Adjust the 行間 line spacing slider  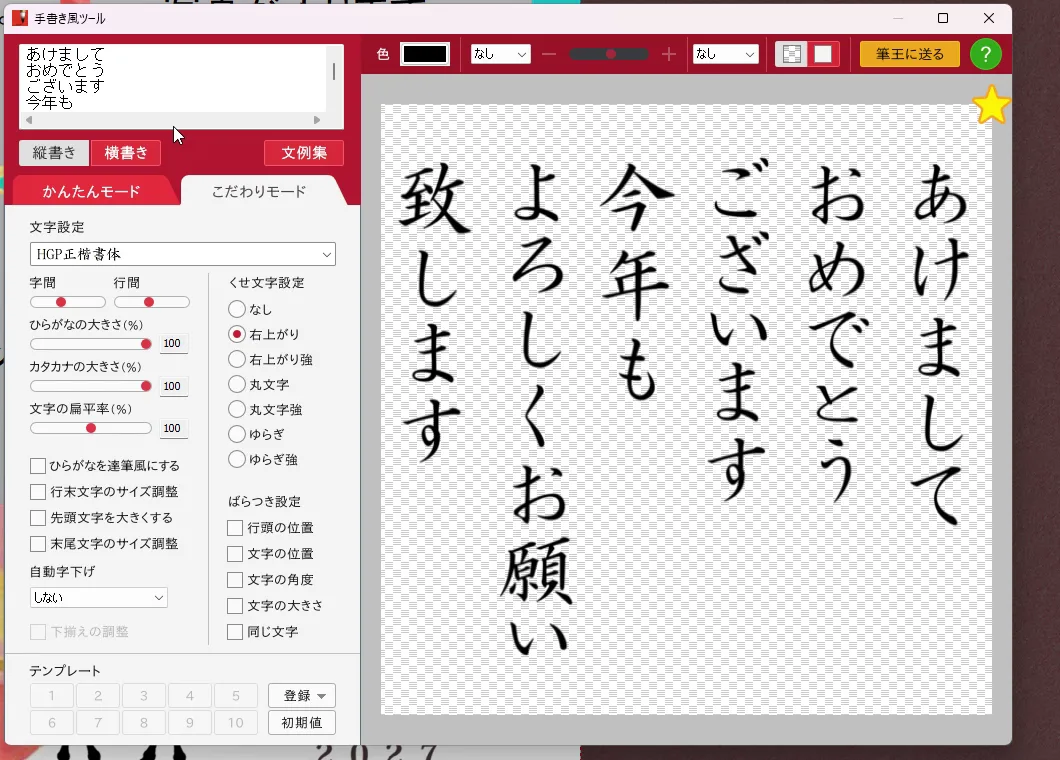151,302
